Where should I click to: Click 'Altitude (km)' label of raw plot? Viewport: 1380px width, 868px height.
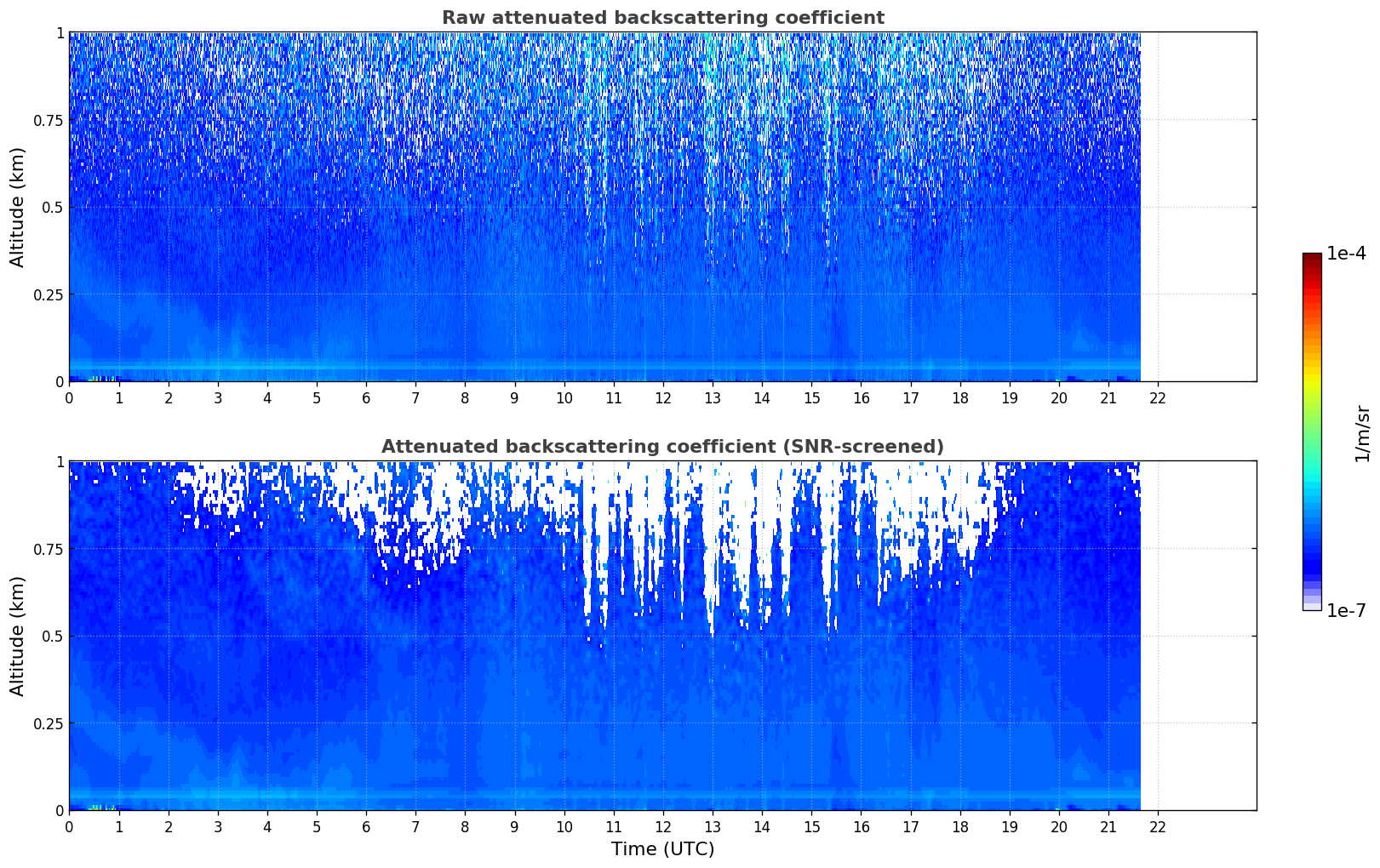pyautogui.click(x=18, y=207)
